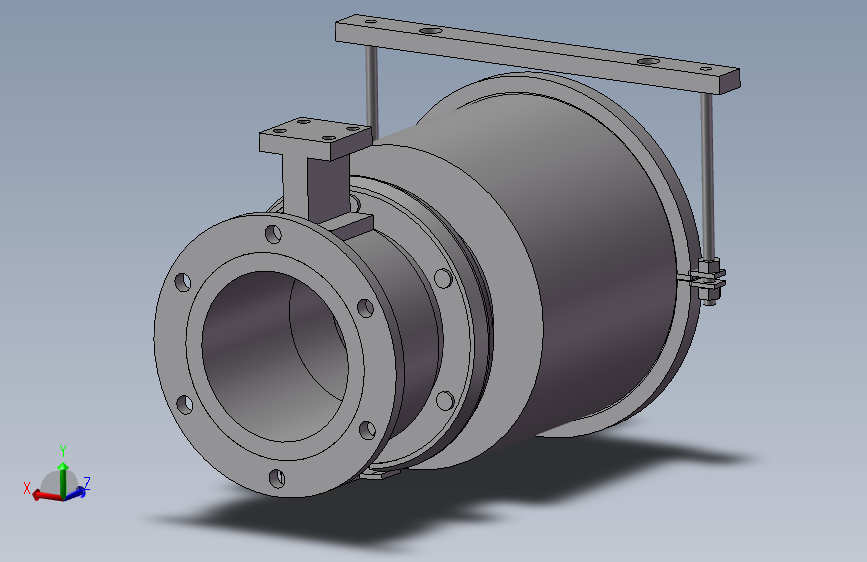Image resolution: width=867 pixels, height=562 pixels.
Task: Select the topmost bolt hole on front flange
Action: (x=273, y=234)
